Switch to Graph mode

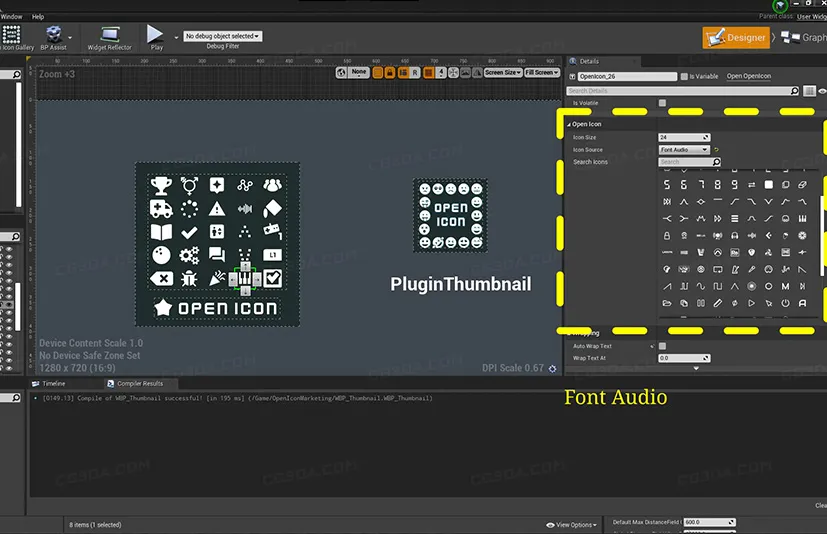(x=804, y=37)
